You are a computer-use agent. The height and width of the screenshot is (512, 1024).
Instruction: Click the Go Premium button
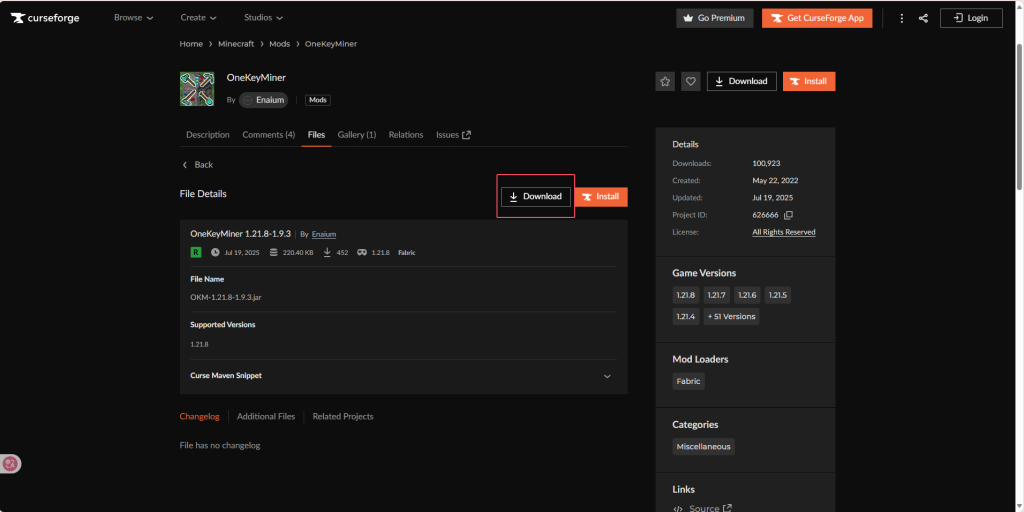[x=714, y=18]
